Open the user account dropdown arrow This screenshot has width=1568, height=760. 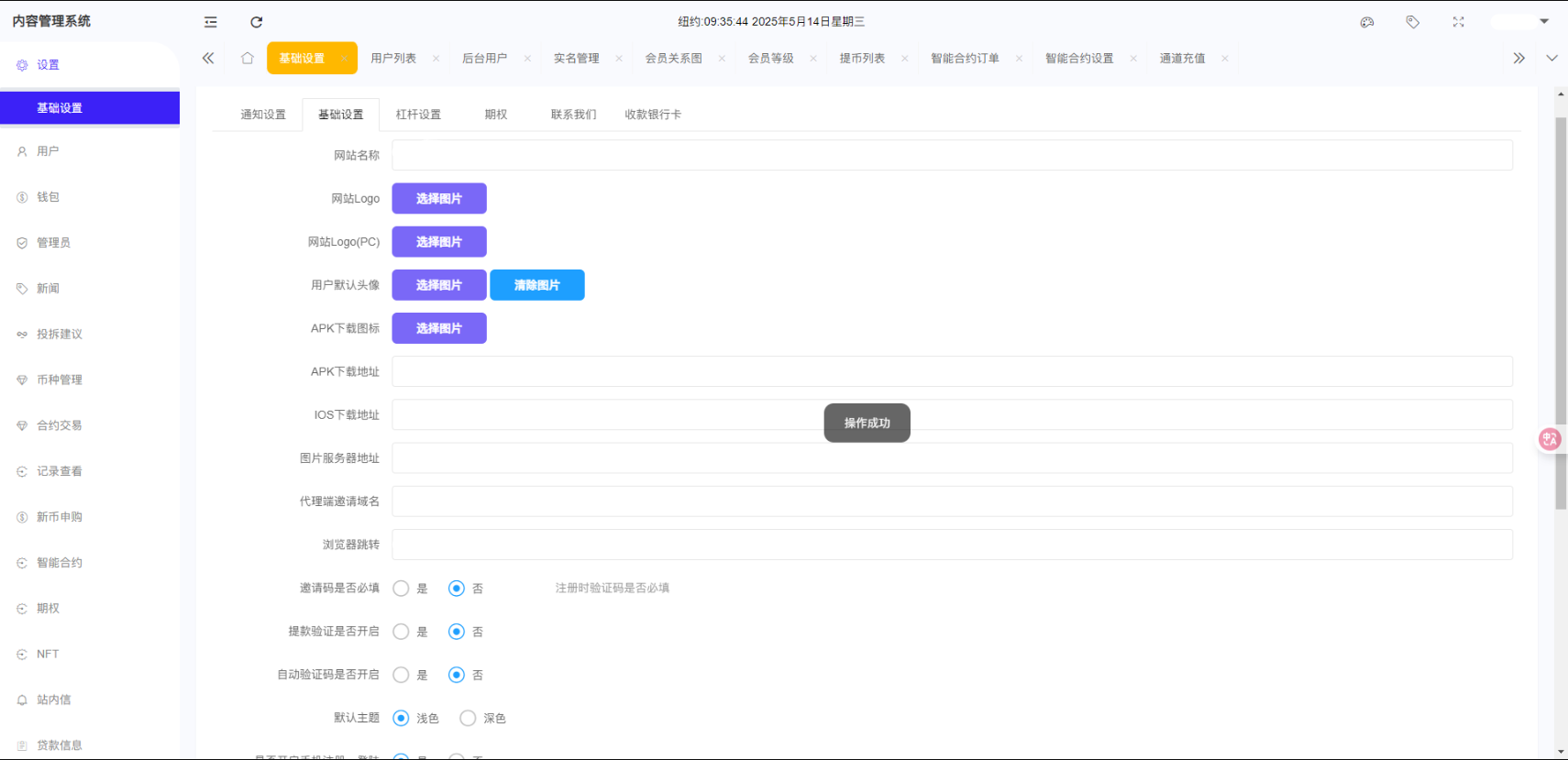click(1544, 21)
